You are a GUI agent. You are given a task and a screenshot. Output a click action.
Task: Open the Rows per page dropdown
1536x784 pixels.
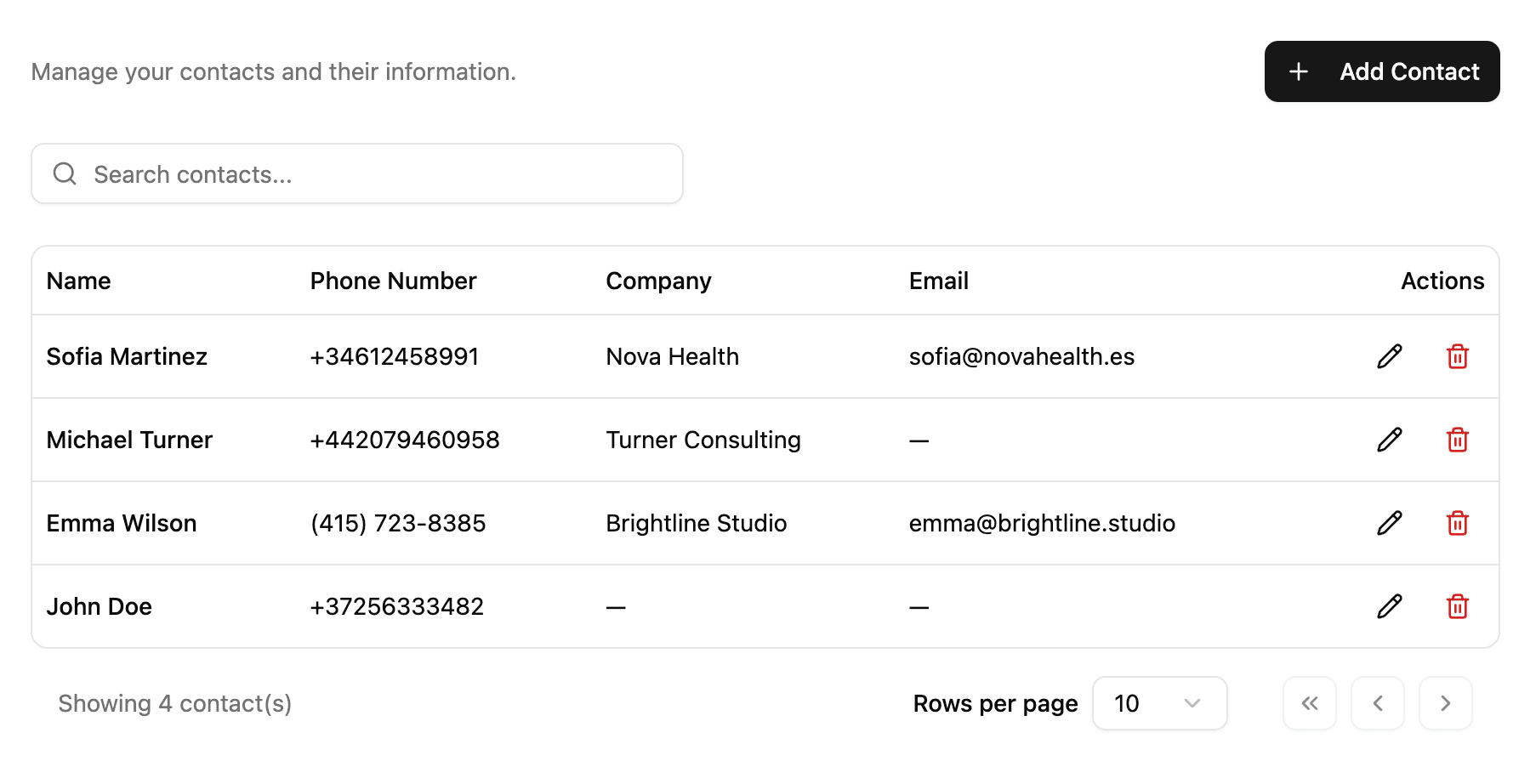[x=1158, y=703]
